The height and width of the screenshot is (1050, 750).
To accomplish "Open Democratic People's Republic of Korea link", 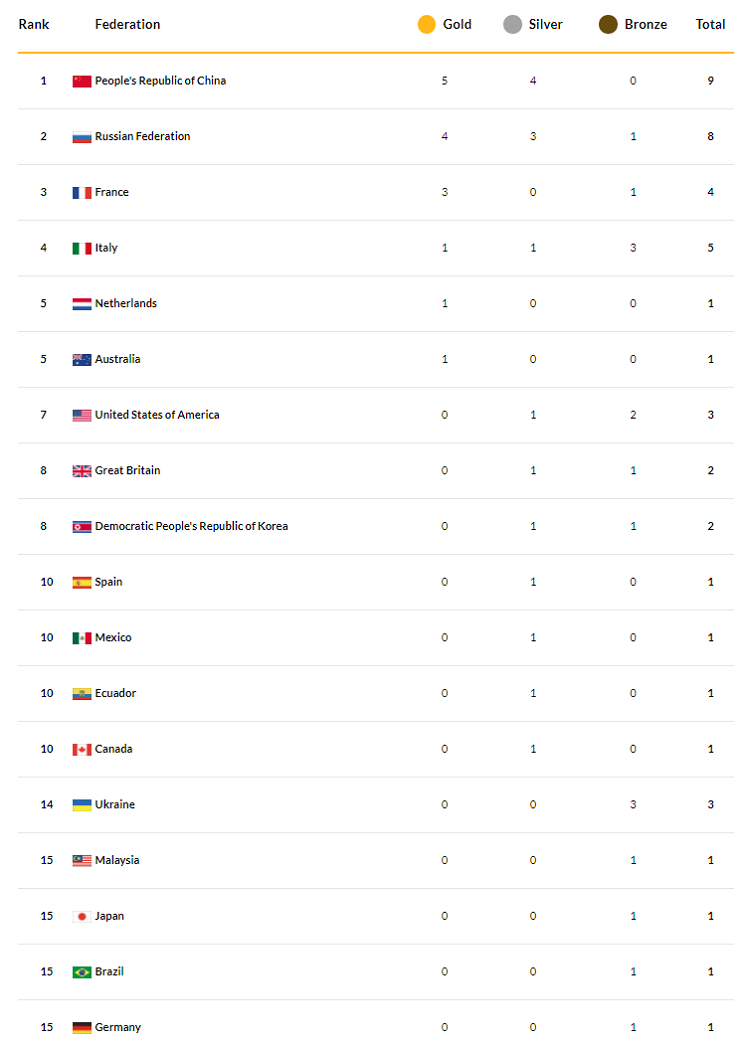I will click(x=192, y=526).
